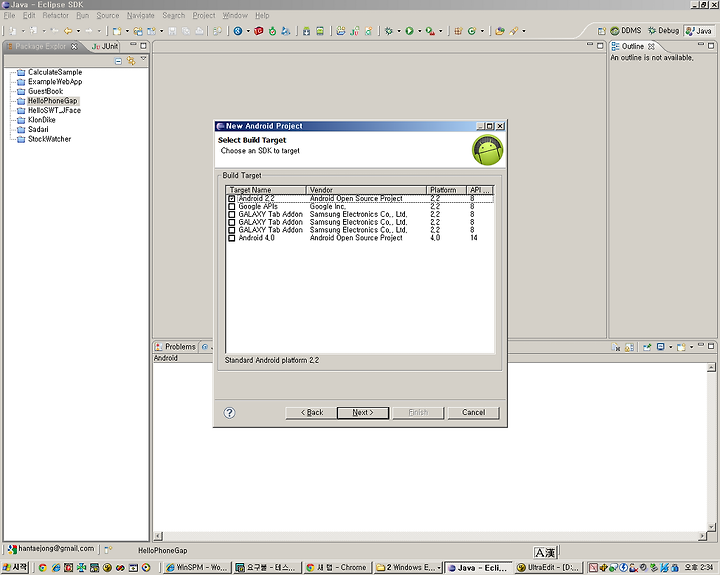Click the Android SDK Manager toolbar icon
Viewport: 720px width, 575px height.
tap(306, 31)
